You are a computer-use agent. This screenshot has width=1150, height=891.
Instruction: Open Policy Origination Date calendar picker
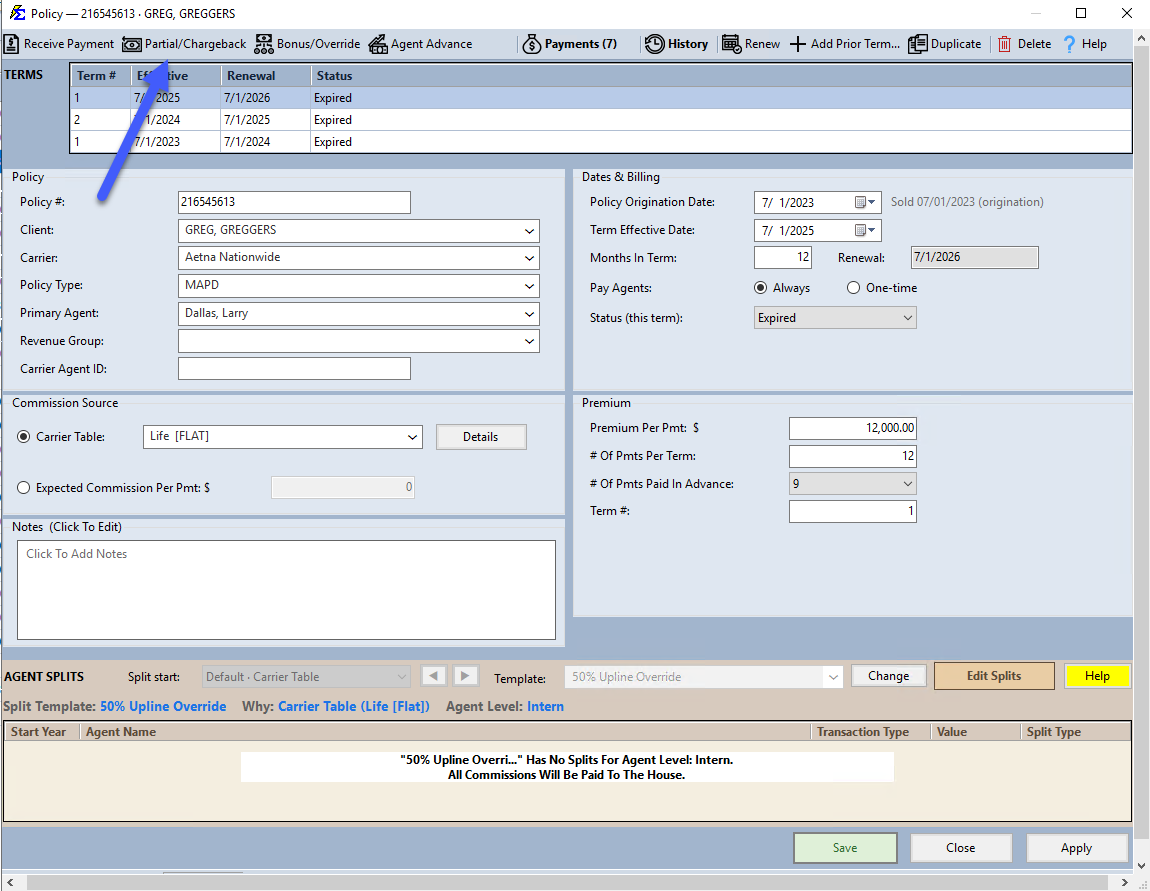(x=865, y=202)
